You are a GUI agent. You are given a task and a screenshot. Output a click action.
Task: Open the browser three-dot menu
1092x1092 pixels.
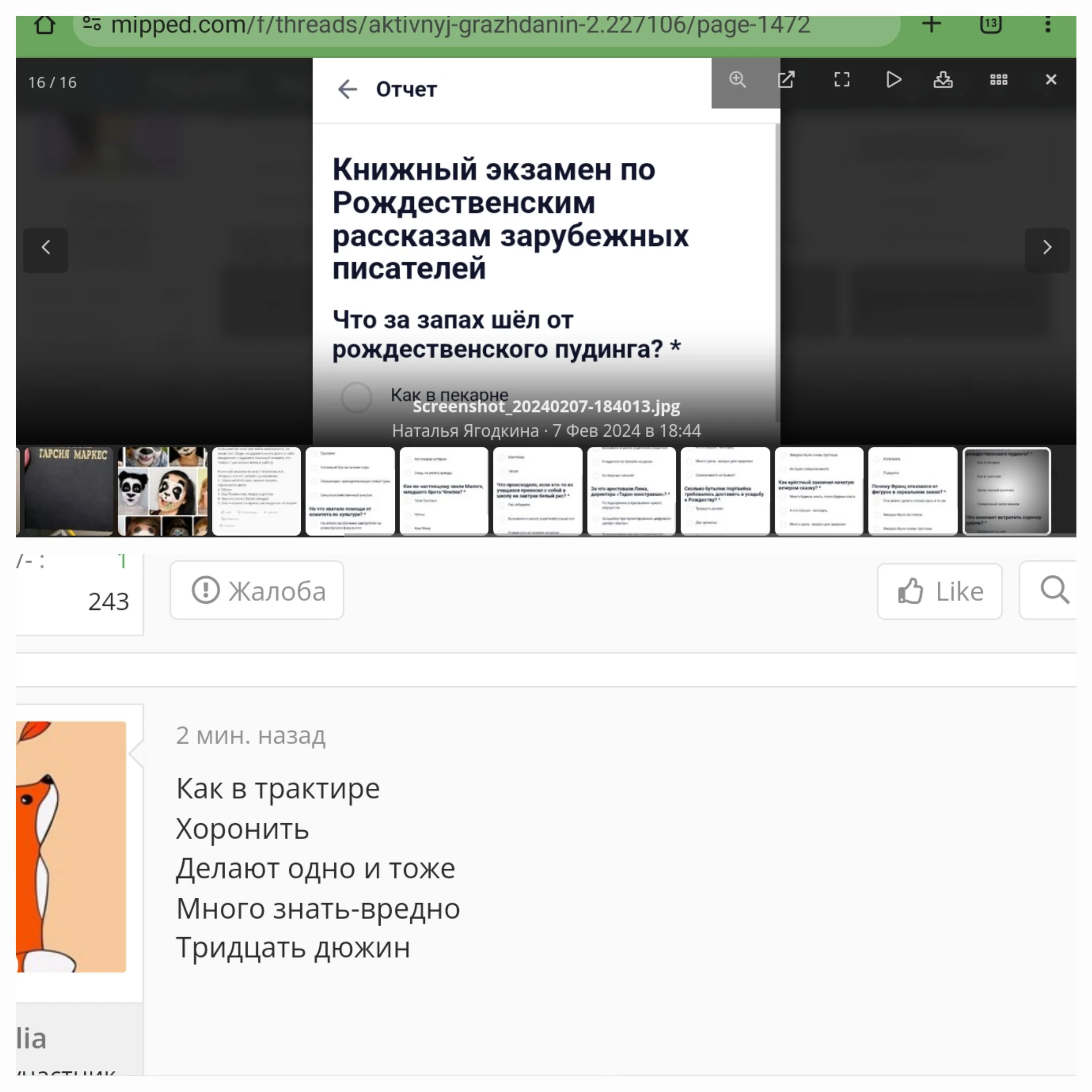click(x=1048, y=24)
